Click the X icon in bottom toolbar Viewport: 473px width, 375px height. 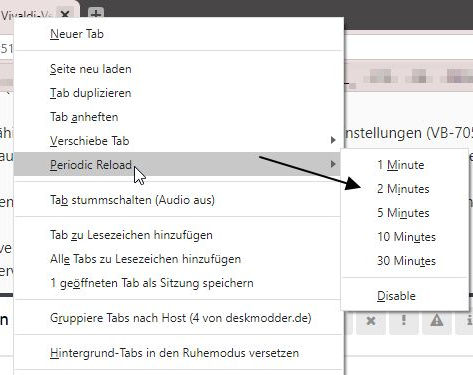click(371, 321)
